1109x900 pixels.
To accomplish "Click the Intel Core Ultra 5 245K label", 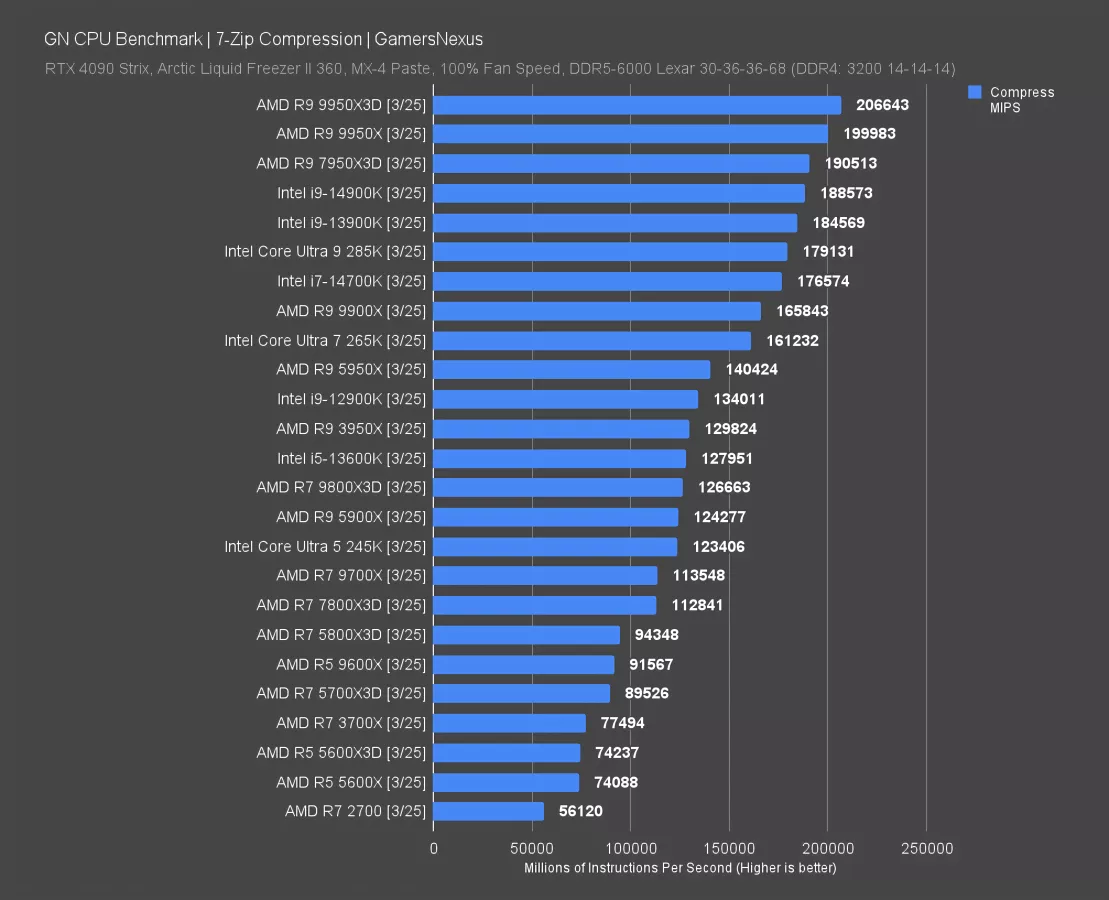I will click(x=325, y=546).
